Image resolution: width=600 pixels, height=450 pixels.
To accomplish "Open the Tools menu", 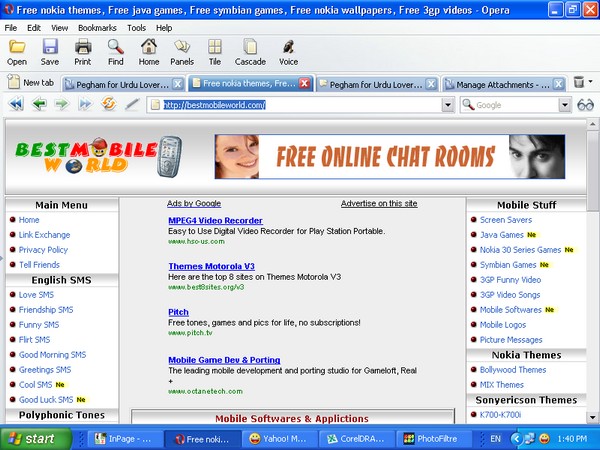I will click(x=137, y=28).
